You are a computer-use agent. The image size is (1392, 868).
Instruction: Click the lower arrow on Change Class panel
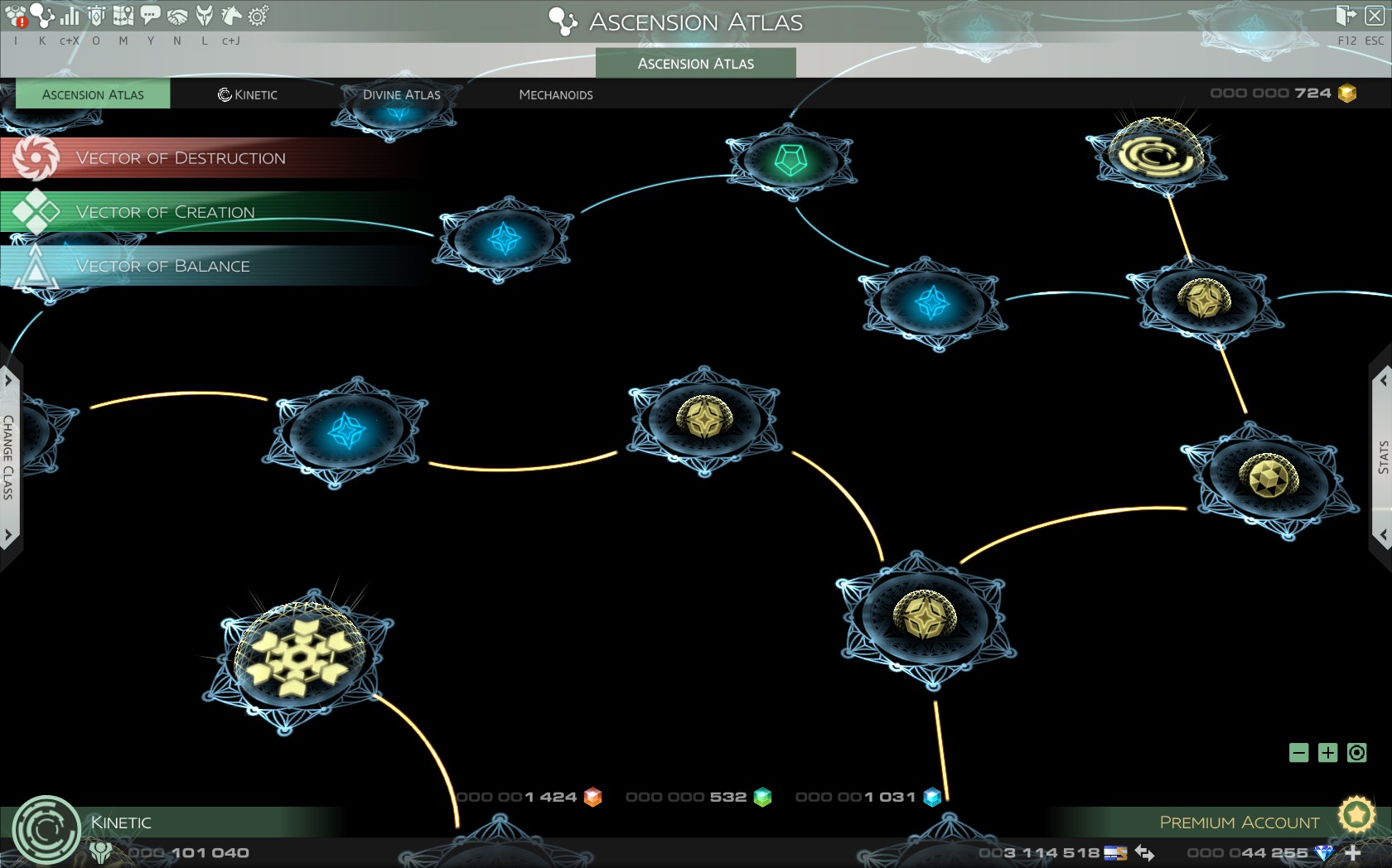pos(8,534)
